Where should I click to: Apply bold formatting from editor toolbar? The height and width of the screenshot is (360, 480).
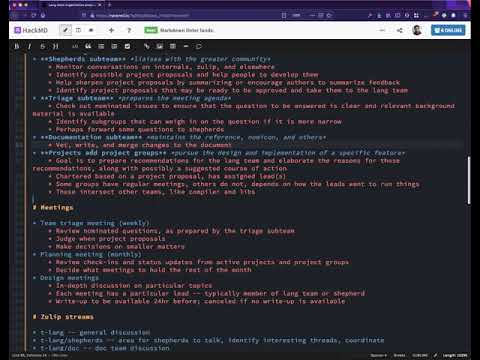pyautogui.click(x=17, y=46)
